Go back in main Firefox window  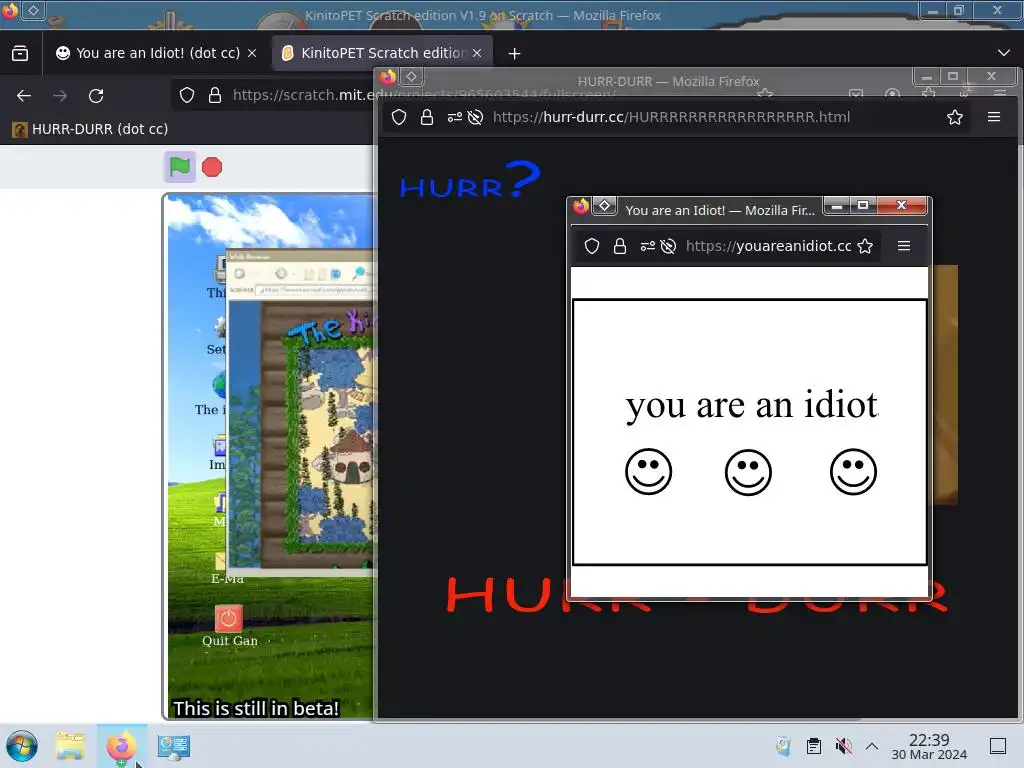(24, 96)
